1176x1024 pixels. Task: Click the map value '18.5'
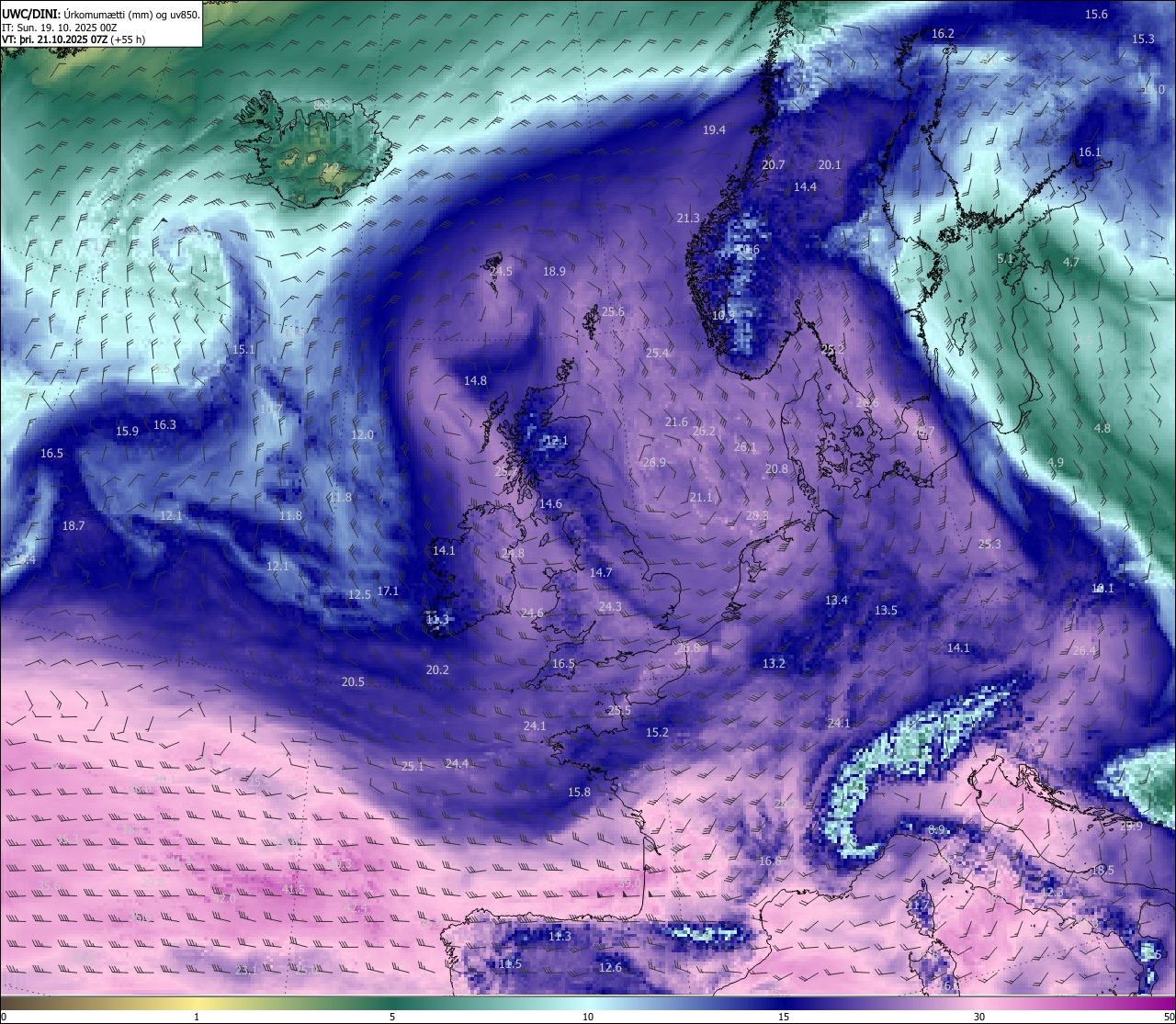click(x=1102, y=870)
